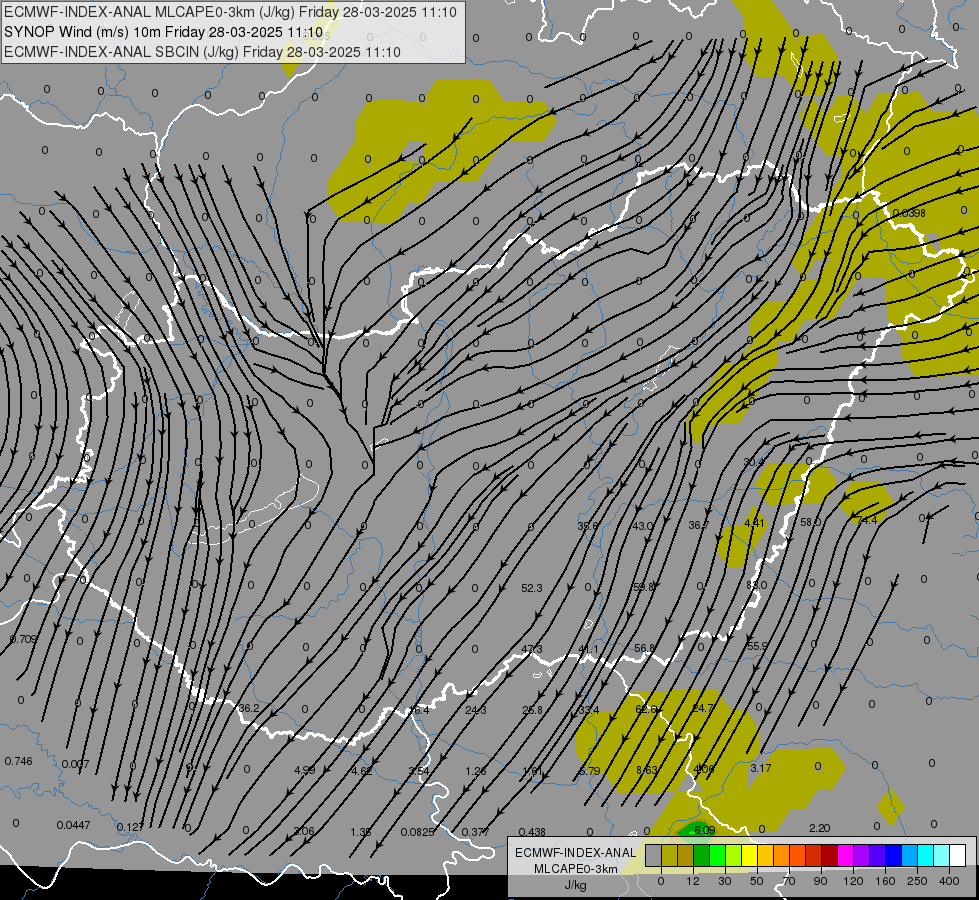Image resolution: width=979 pixels, height=900 pixels.
Task: Click the grid value 4.41
Action: click(754, 523)
